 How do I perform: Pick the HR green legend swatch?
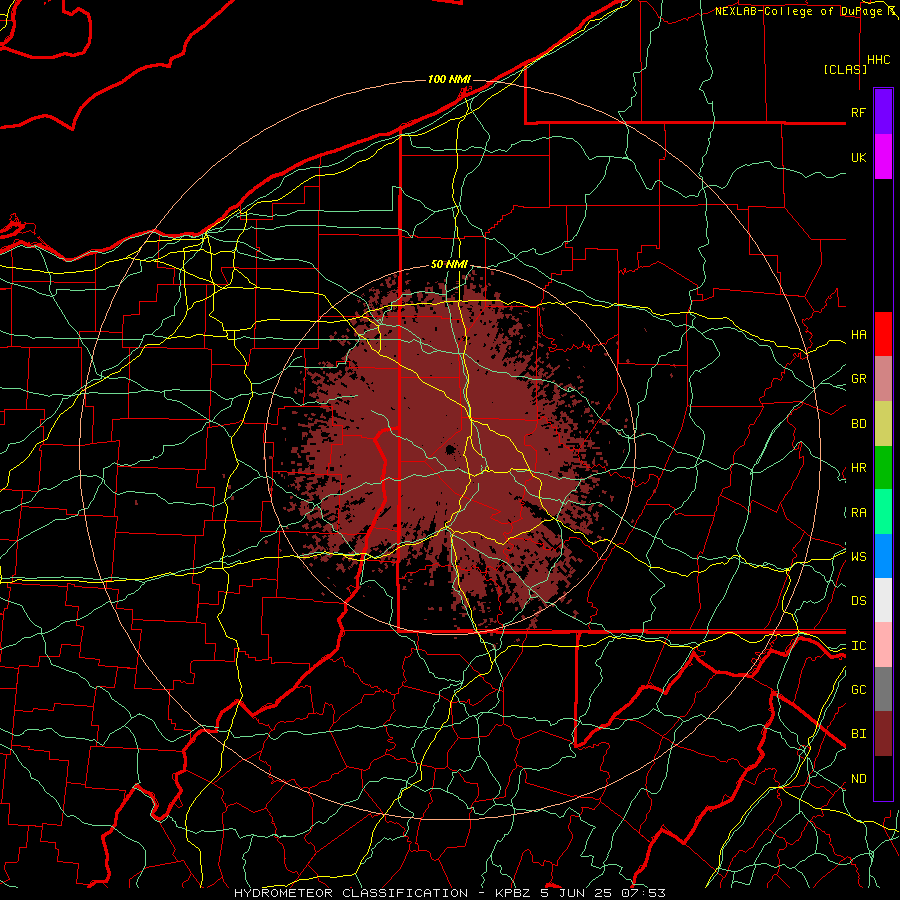pyautogui.click(x=883, y=468)
